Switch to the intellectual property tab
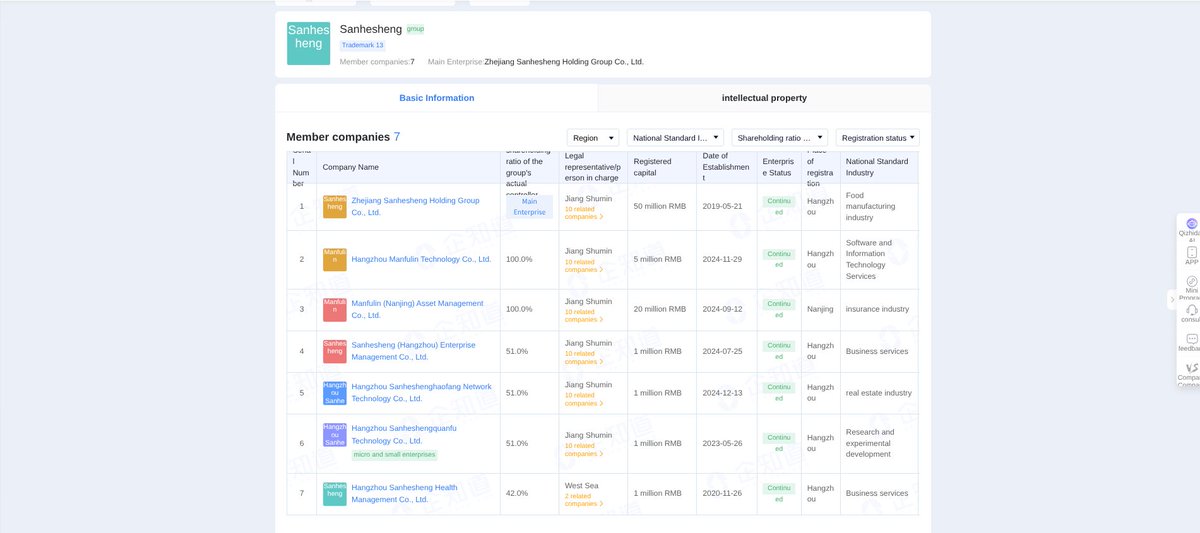Viewport: 1200px width, 533px height. pos(764,98)
